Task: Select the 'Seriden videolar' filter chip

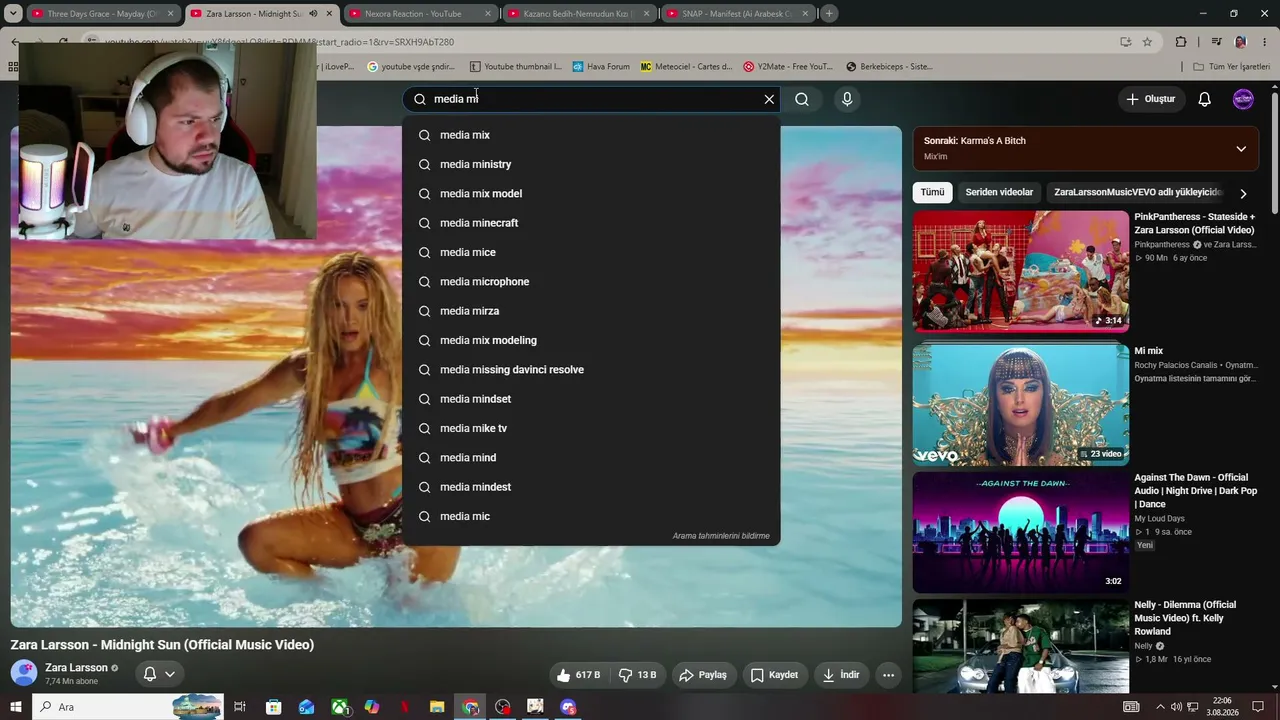Action: (999, 192)
